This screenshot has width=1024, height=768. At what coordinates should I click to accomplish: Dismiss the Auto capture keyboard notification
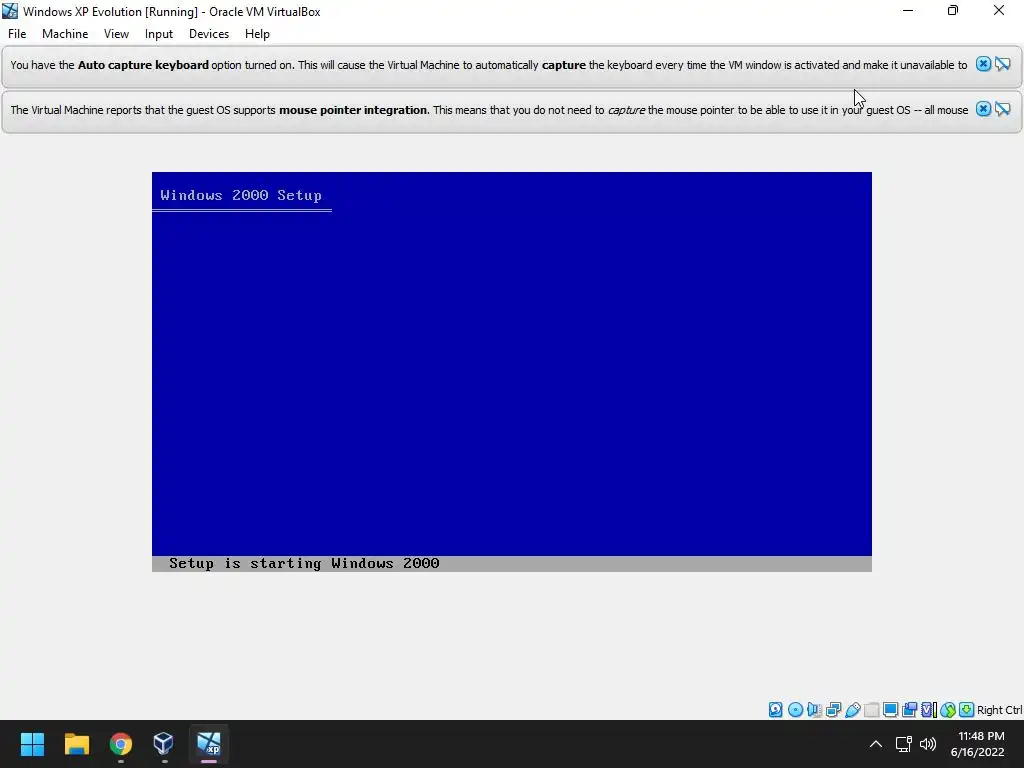pyautogui.click(x=983, y=64)
